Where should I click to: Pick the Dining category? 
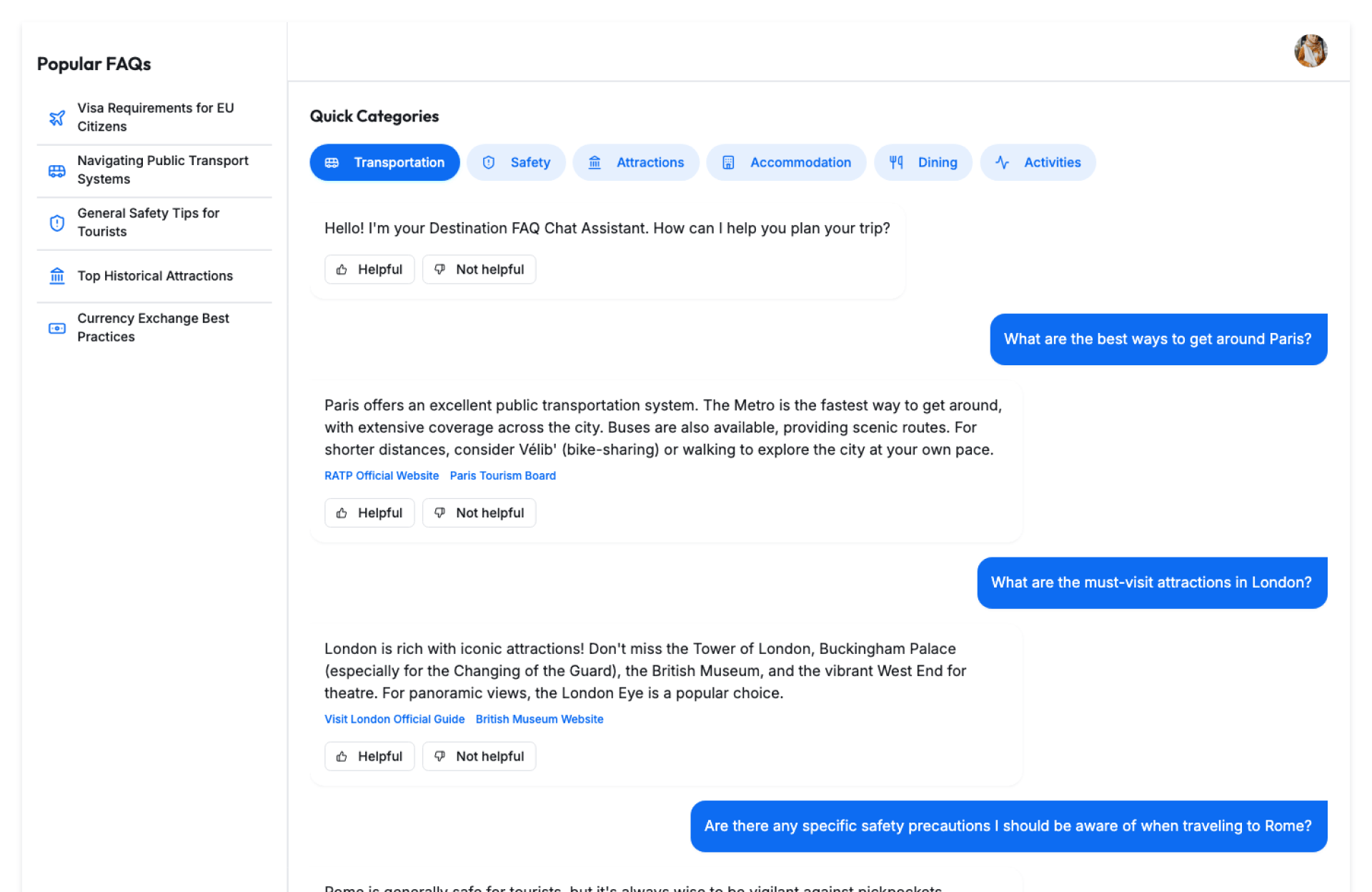click(923, 162)
